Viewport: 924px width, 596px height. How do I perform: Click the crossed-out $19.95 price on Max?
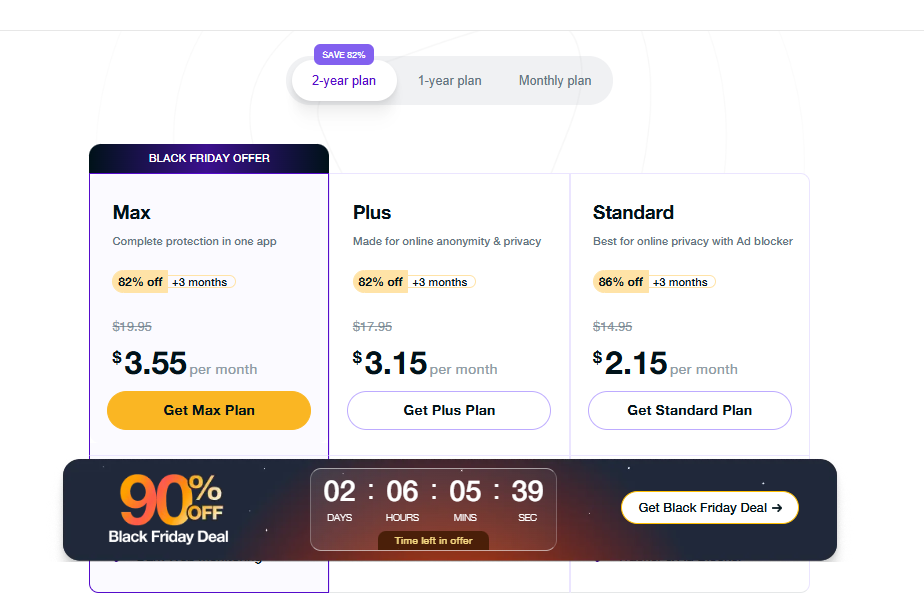pos(131,326)
